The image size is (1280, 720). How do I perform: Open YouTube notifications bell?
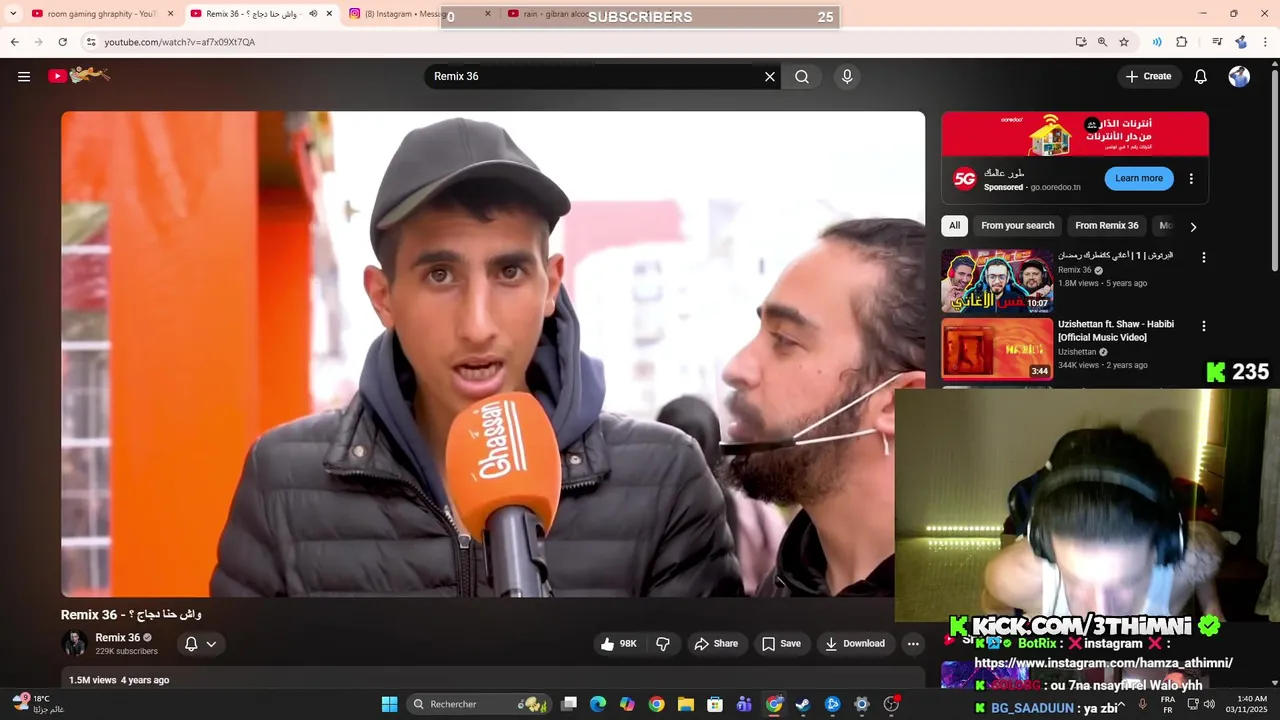pos(1201,76)
